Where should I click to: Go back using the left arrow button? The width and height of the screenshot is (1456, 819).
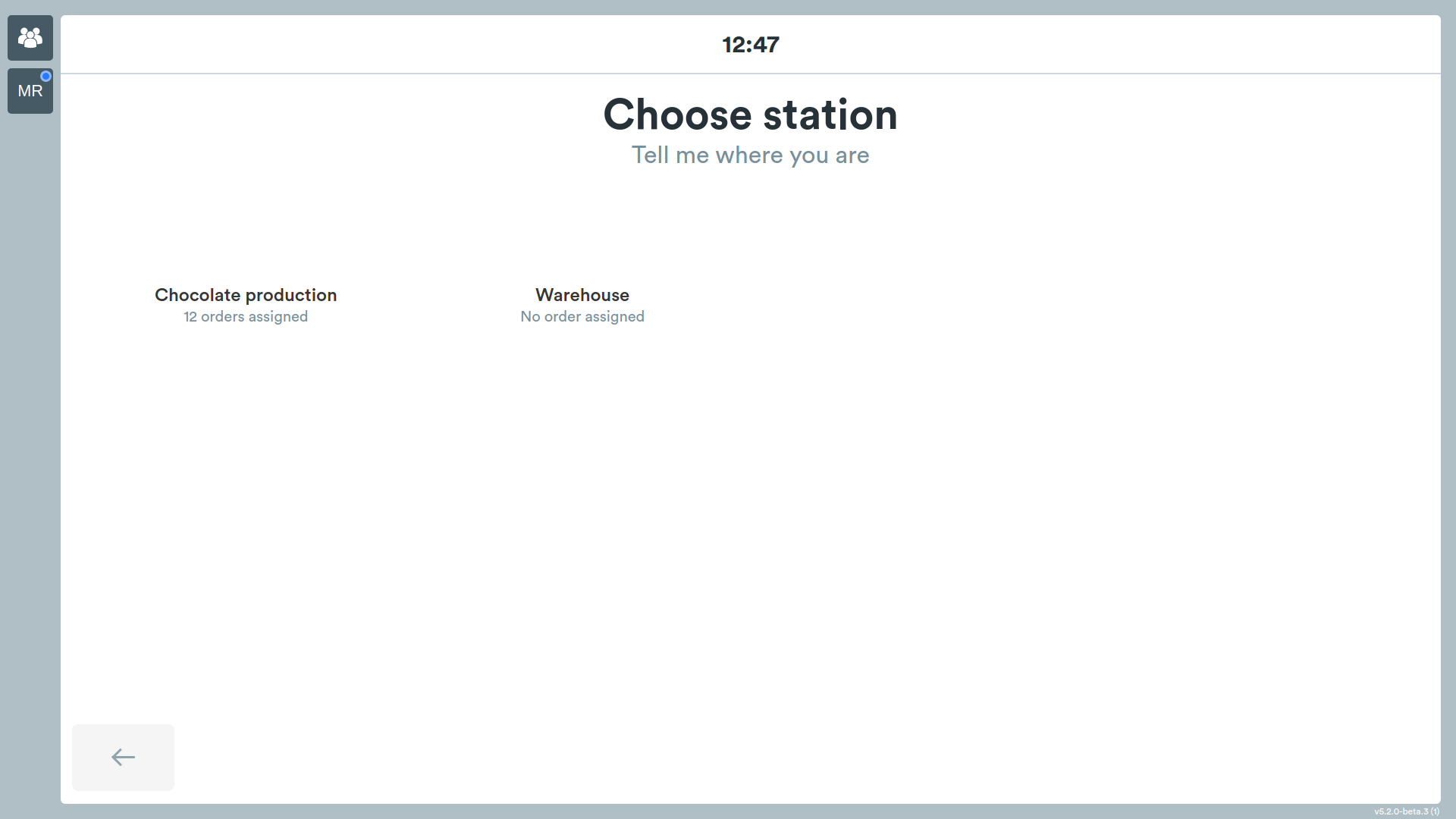pos(123,757)
